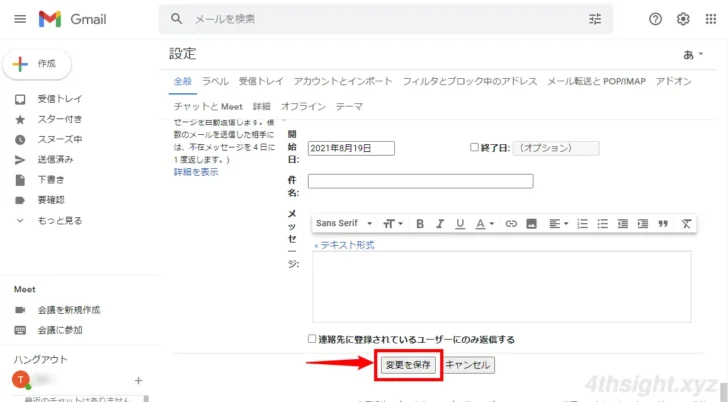Open search options filter icon
The image size is (728, 402).
pos(595,19)
